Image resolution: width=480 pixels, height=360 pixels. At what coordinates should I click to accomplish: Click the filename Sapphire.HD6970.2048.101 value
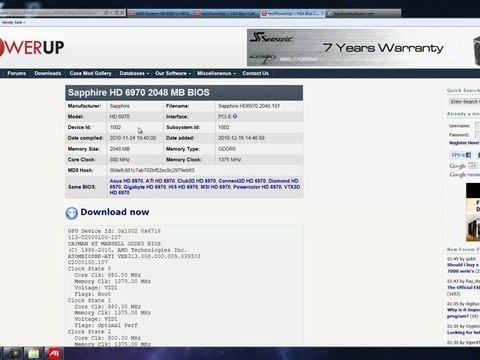tap(249, 106)
